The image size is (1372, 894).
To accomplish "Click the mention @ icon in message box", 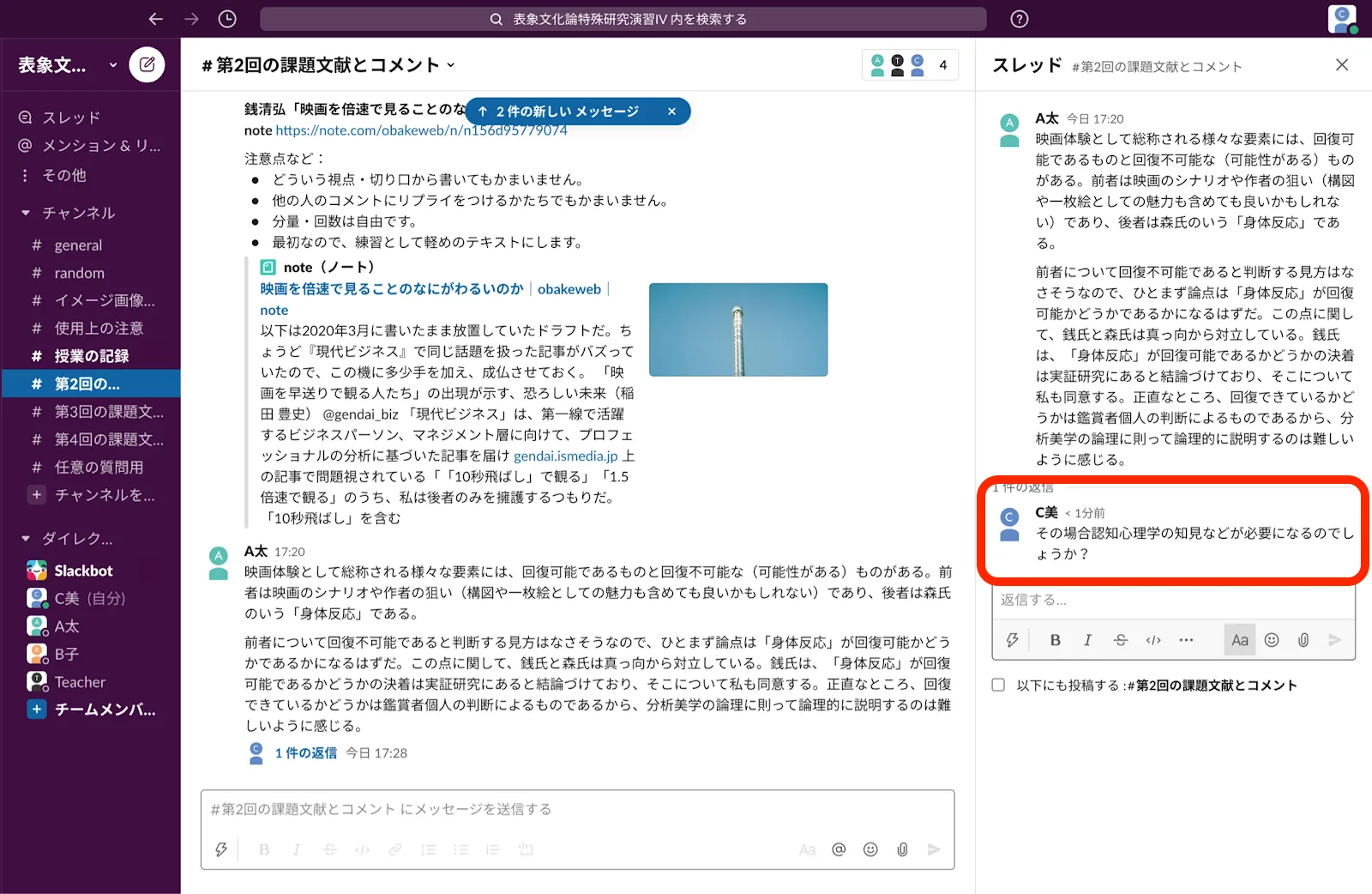I will tap(839, 849).
